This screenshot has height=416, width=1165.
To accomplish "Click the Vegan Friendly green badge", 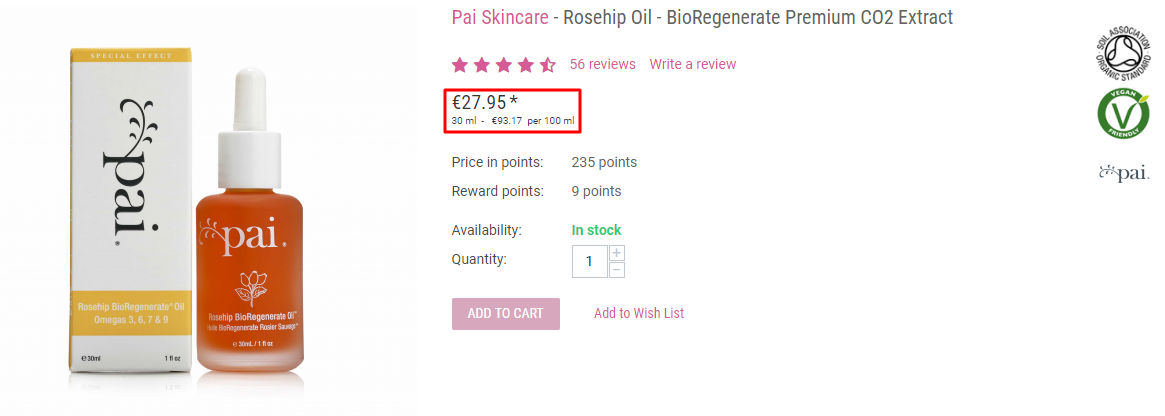I will [x=1123, y=114].
